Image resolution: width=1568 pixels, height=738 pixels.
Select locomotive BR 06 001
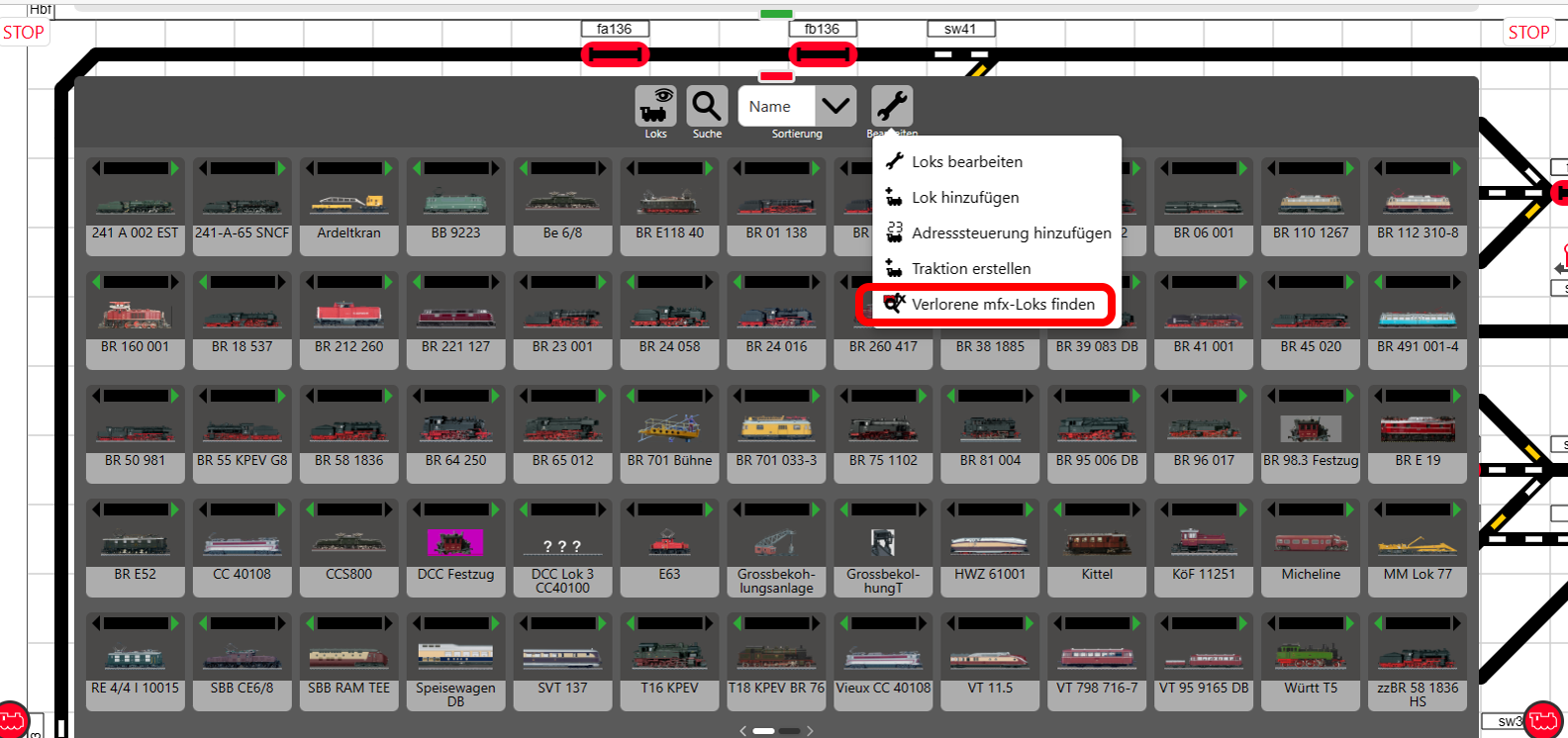[1205, 207]
